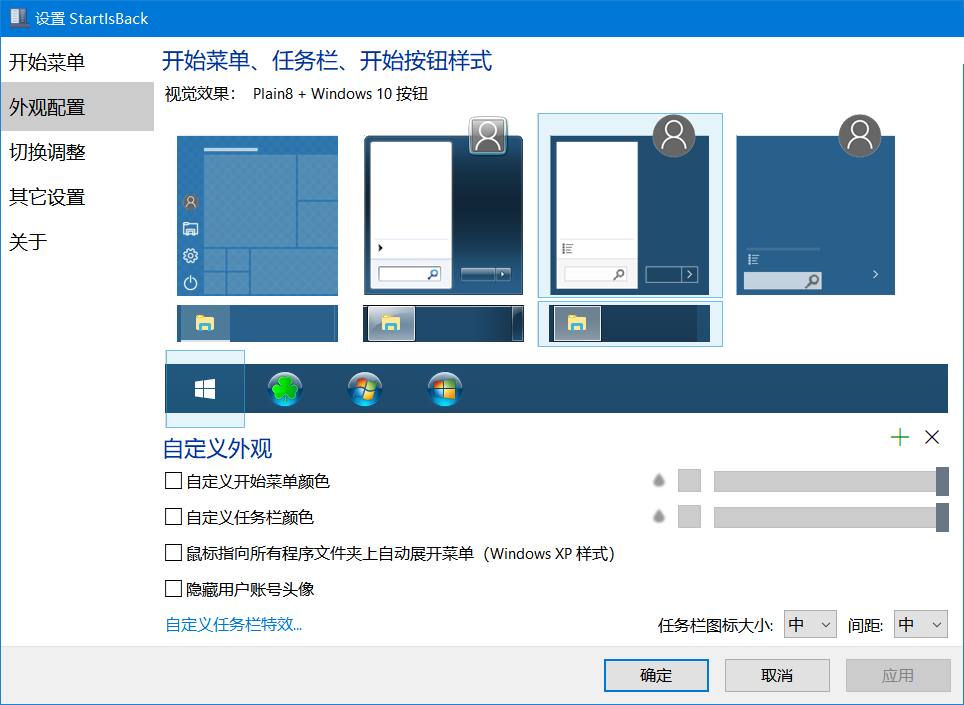Viewport: 964px width, 705px height.
Task: Choose the green clover start orb
Action: (x=285, y=387)
